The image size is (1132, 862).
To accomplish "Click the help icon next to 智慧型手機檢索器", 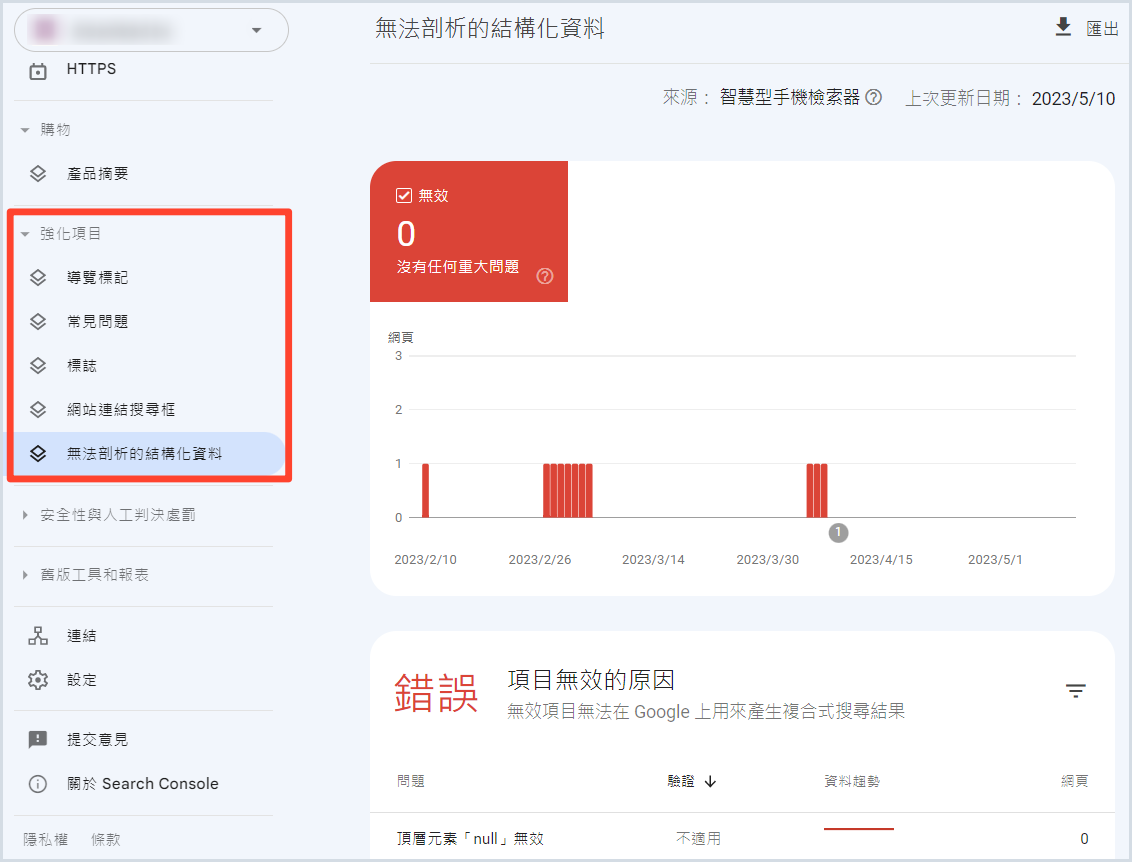I will (874, 98).
